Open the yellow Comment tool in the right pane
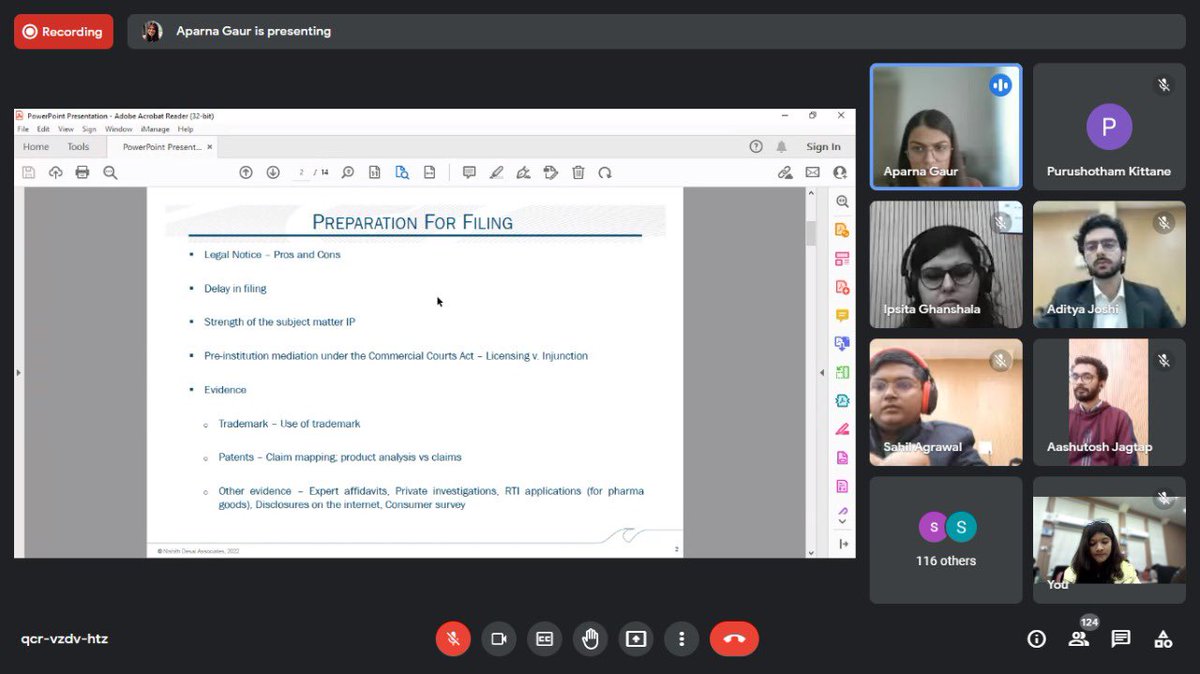The height and width of the screenshot is (674, 1200). coord(842,315)
